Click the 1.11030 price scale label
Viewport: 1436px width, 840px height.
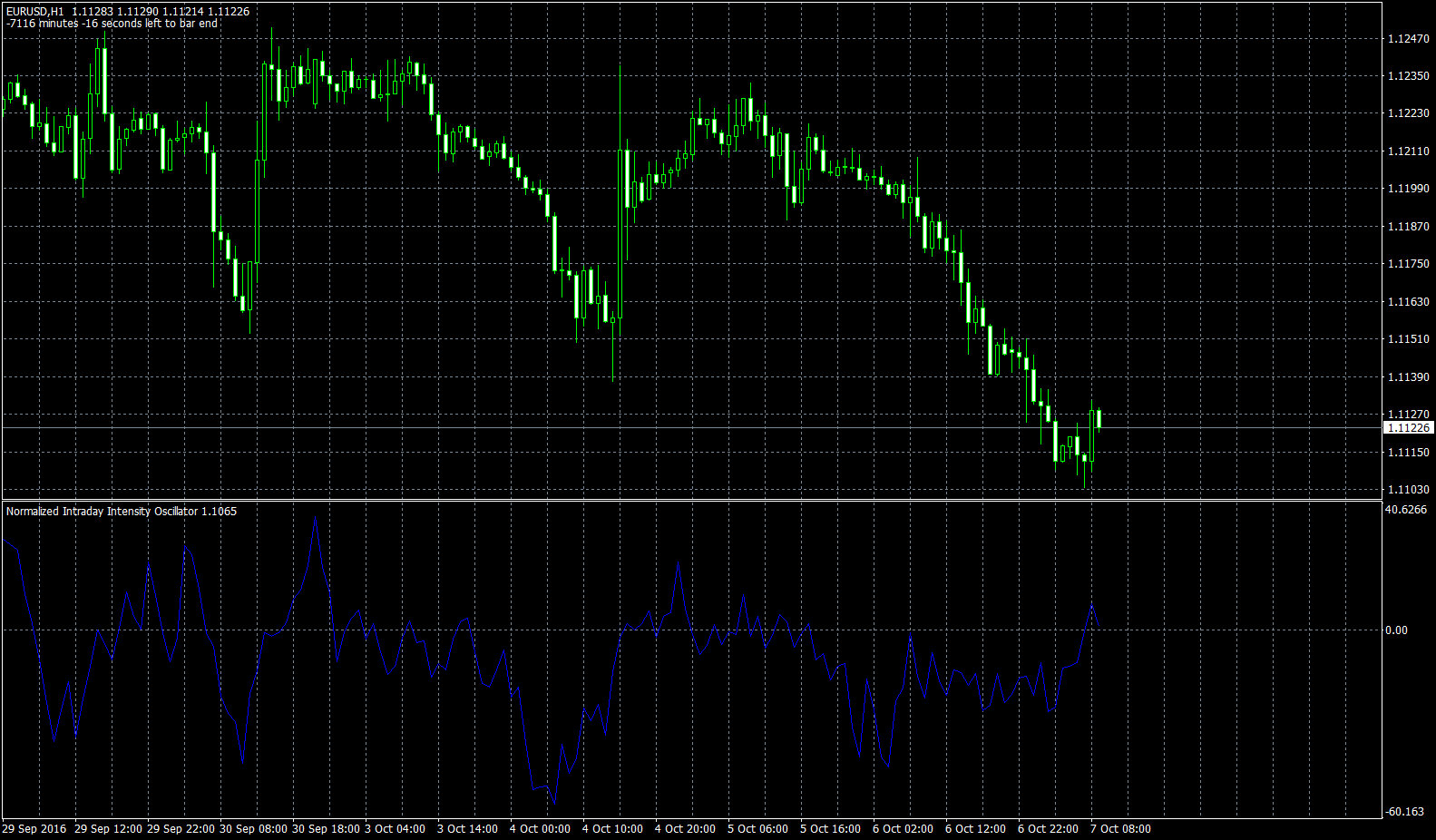pyautogui.click(x=1408, y=490)
